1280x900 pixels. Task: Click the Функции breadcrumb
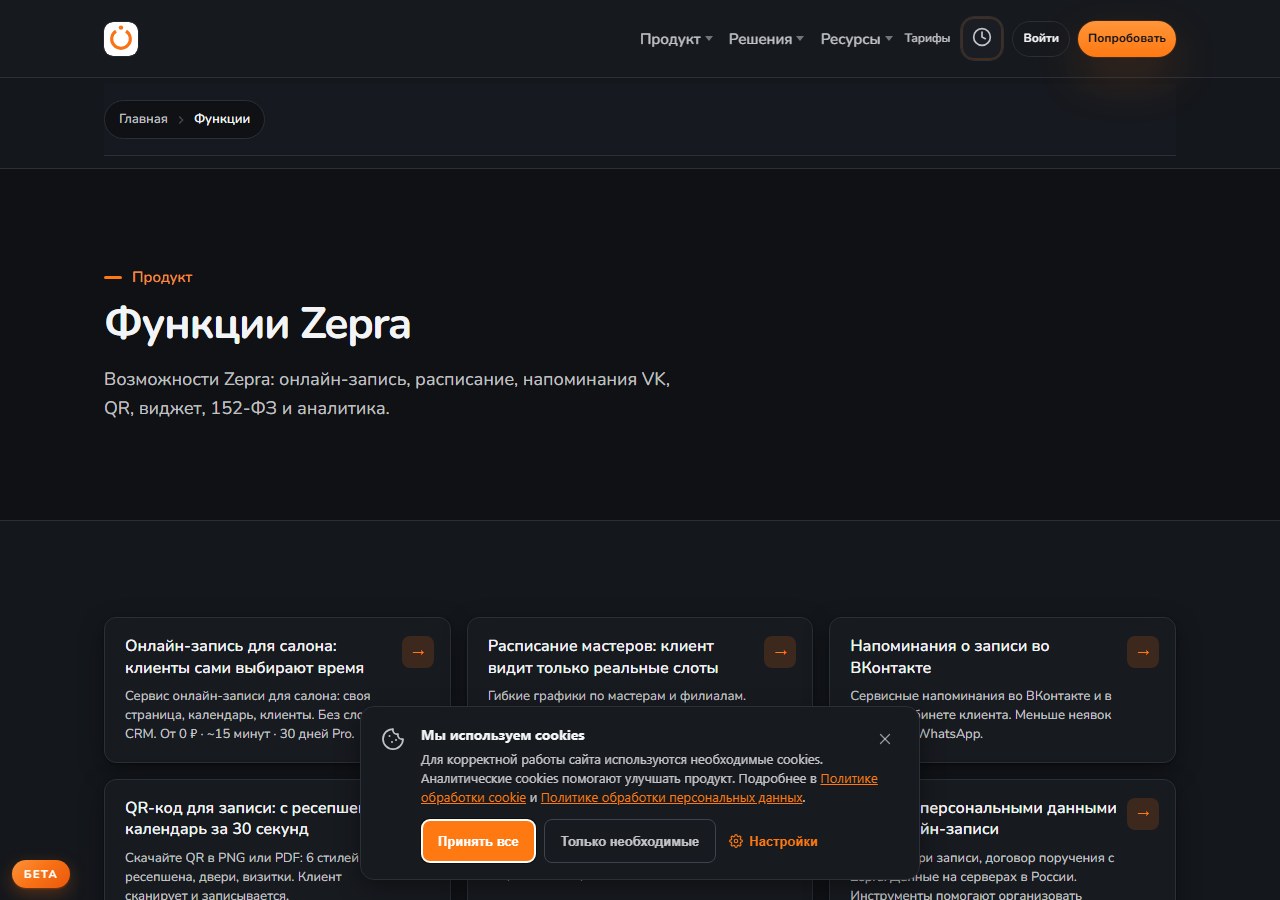click(x=222, y=119)
